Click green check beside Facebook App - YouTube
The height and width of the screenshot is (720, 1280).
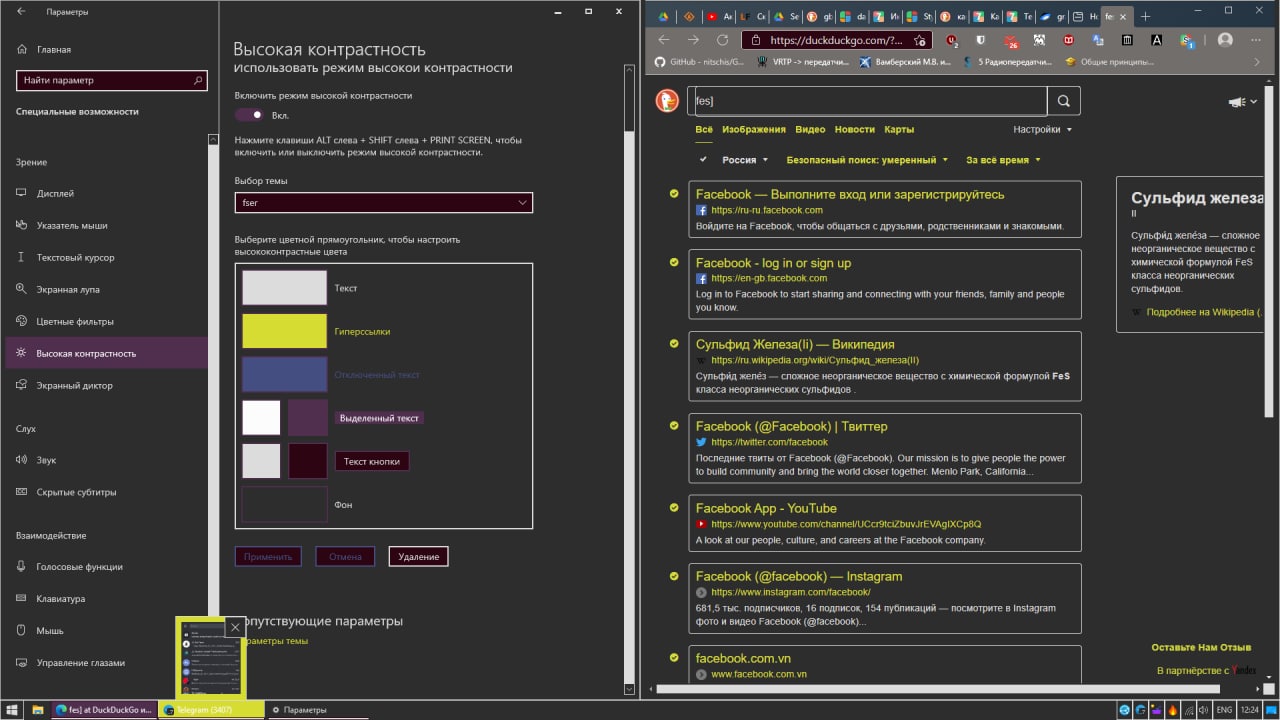point(674,508)
